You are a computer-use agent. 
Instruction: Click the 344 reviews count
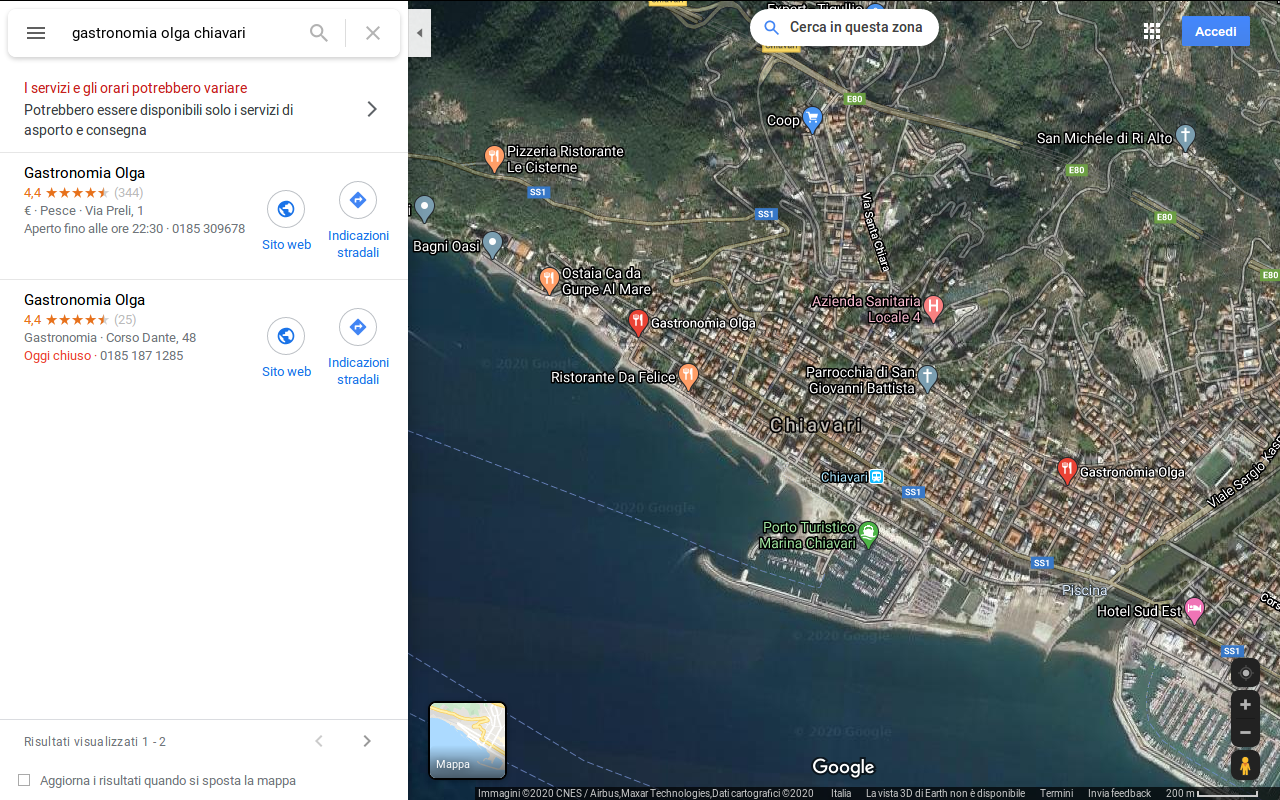[x=129, y=193]
